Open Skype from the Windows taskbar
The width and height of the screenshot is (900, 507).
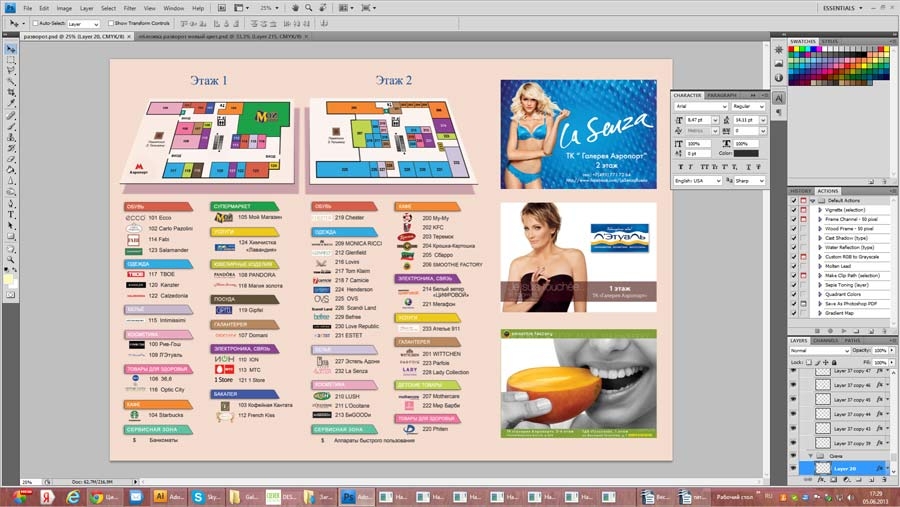[205, 497]
